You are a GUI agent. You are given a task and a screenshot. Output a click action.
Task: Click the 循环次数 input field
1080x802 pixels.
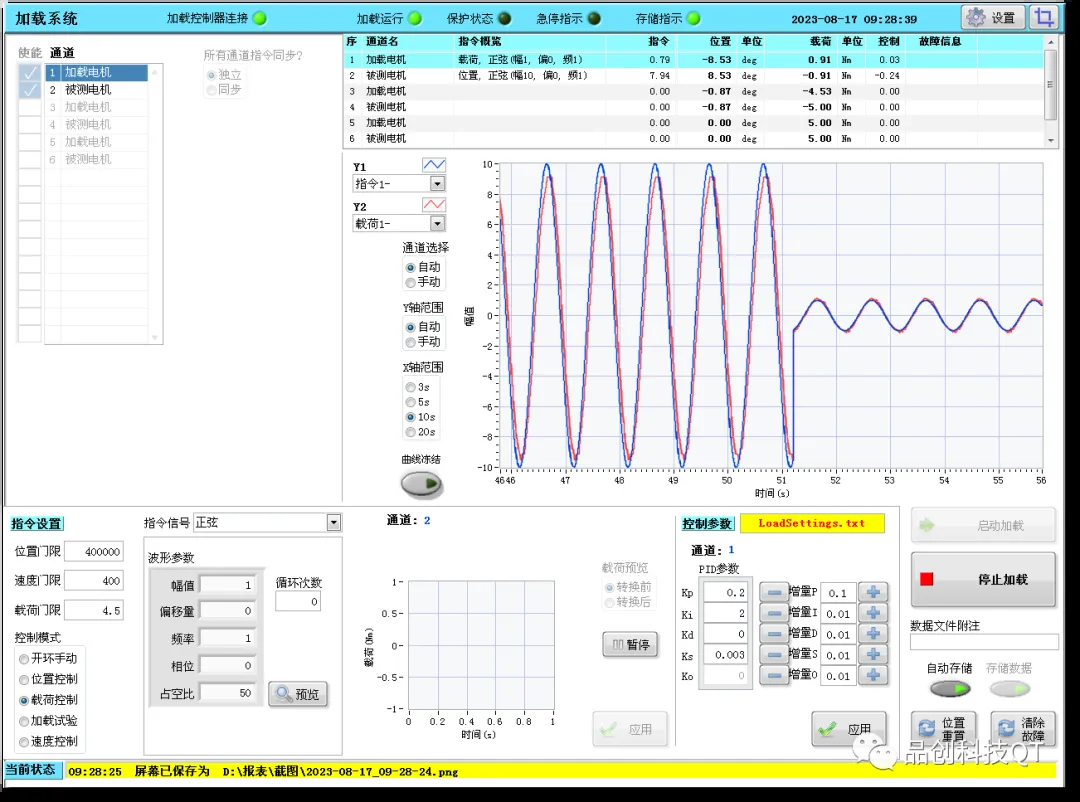(298, 602)
